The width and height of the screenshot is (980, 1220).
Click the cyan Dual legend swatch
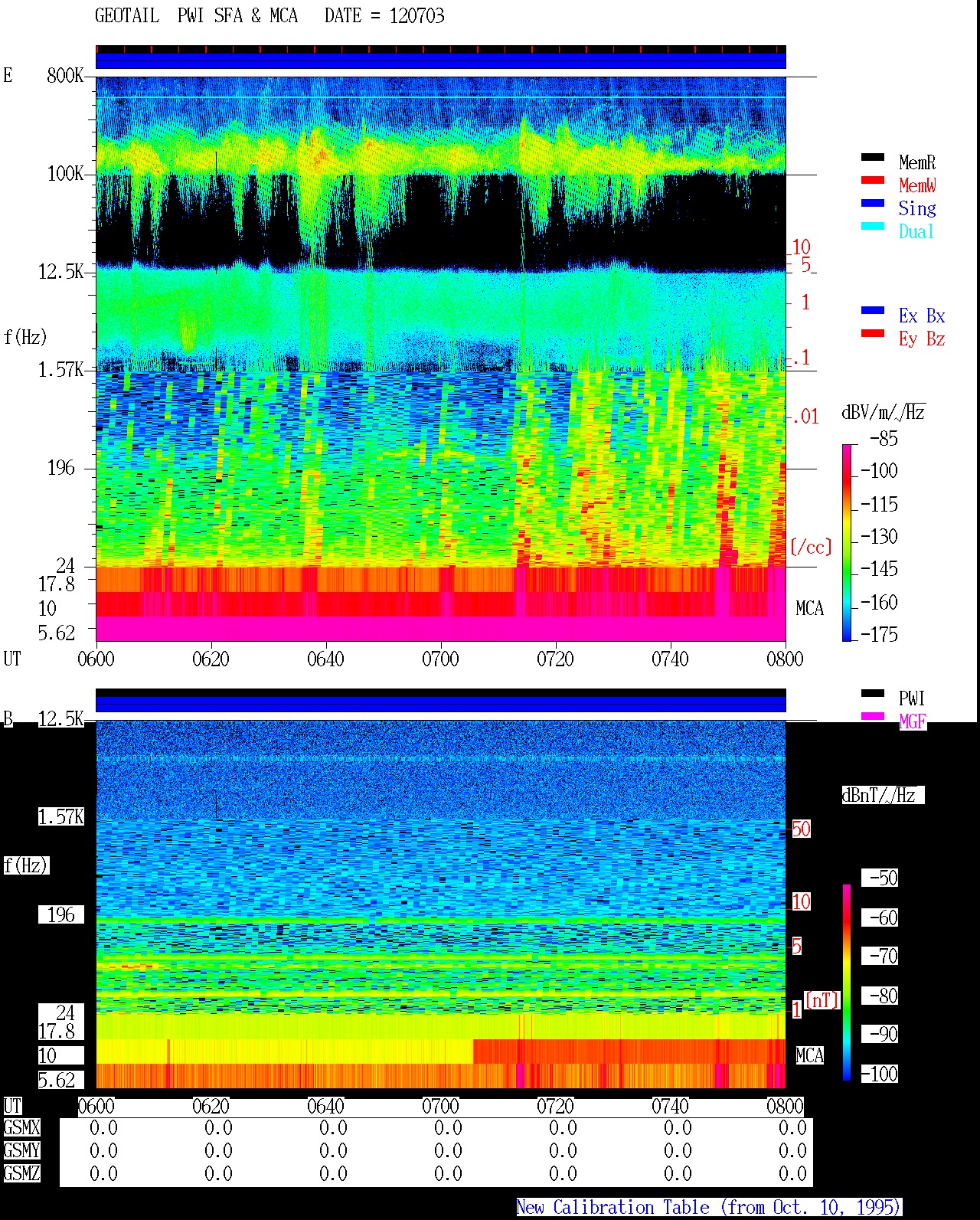873,227
